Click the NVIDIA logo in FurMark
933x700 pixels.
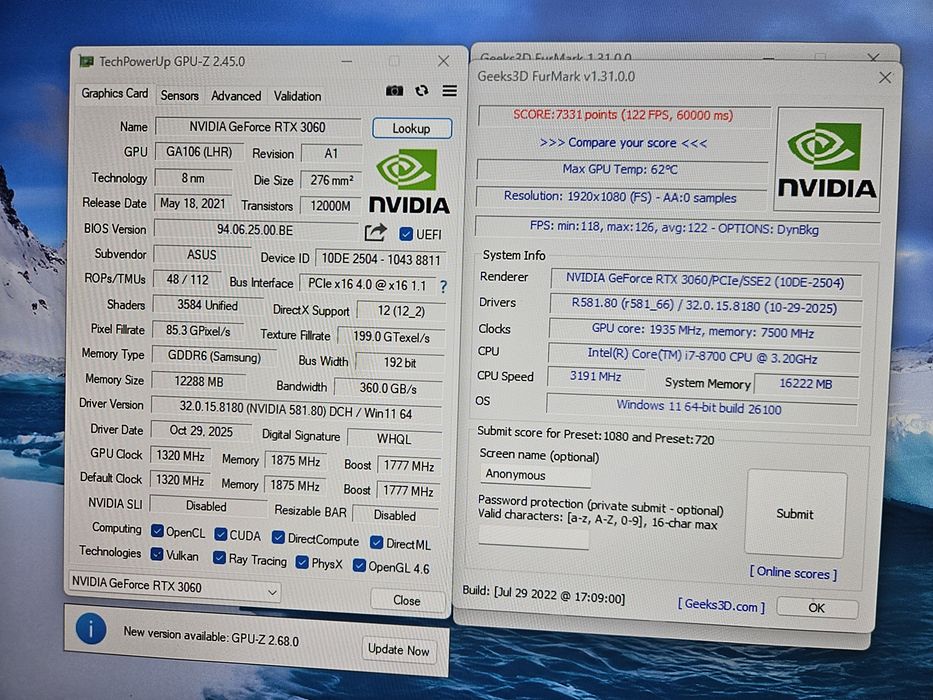tap(827, 160)
